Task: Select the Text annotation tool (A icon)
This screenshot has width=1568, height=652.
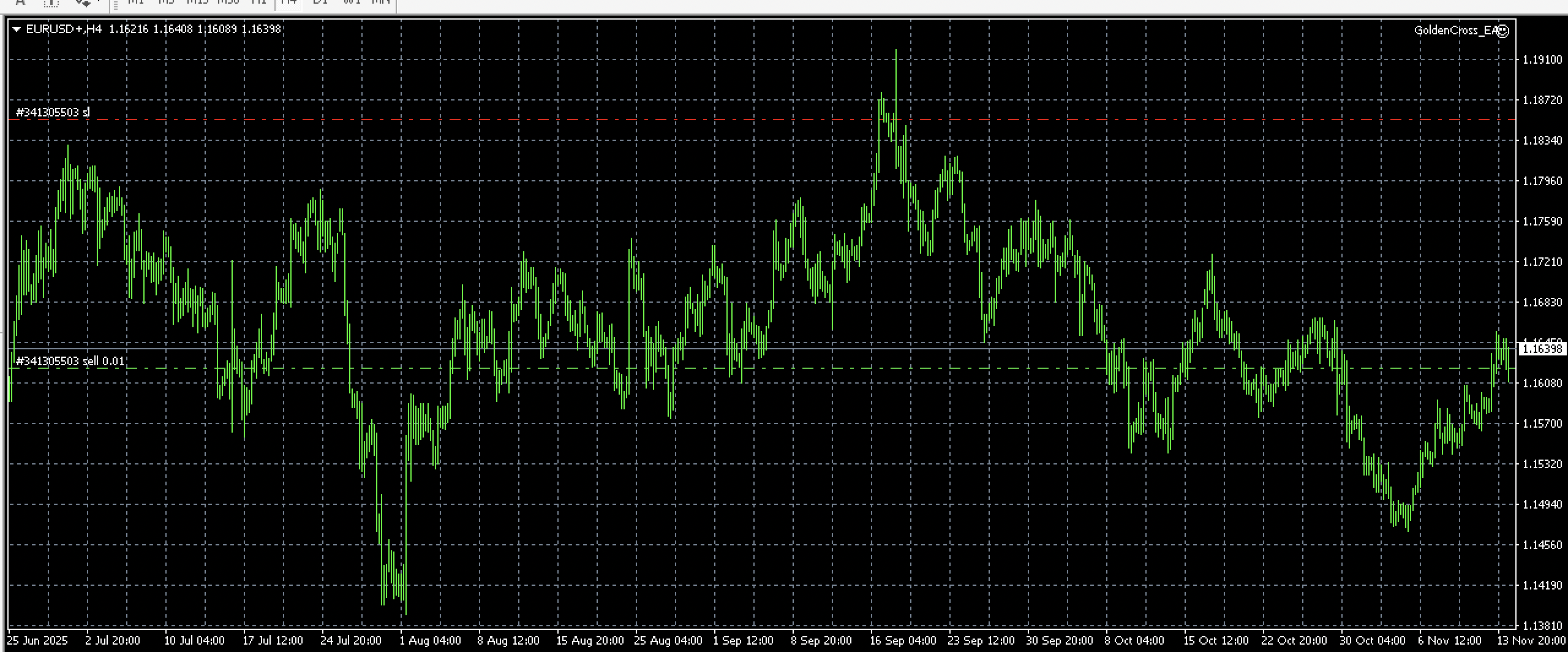Action: (21, 2)
